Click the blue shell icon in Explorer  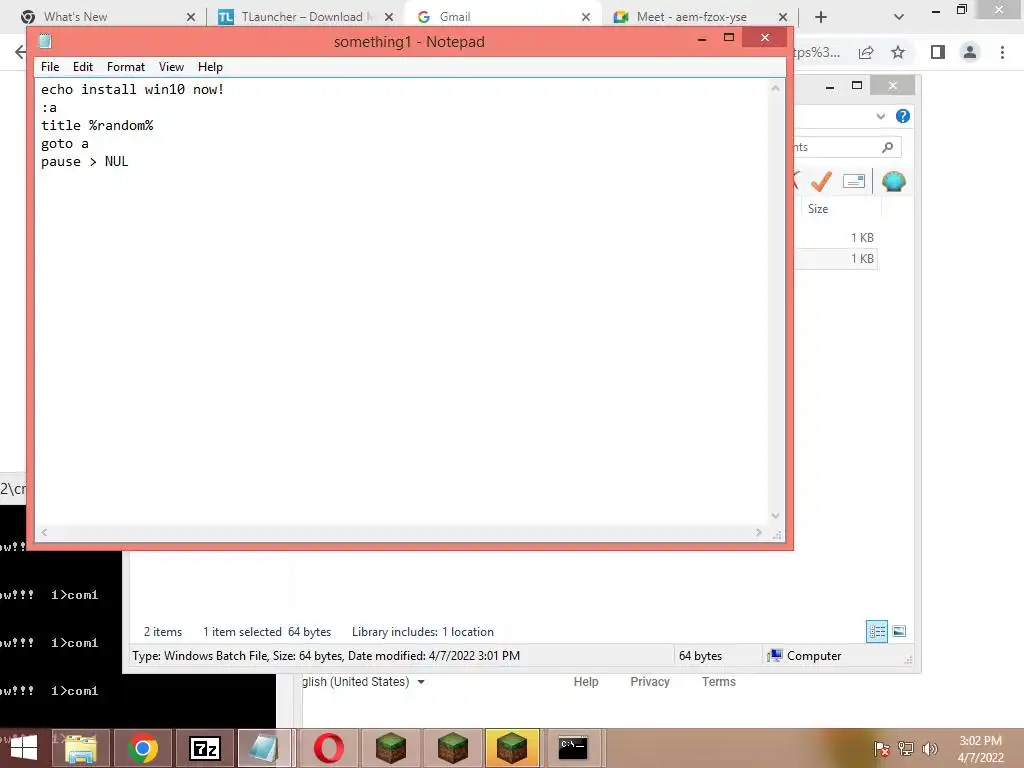893,181
